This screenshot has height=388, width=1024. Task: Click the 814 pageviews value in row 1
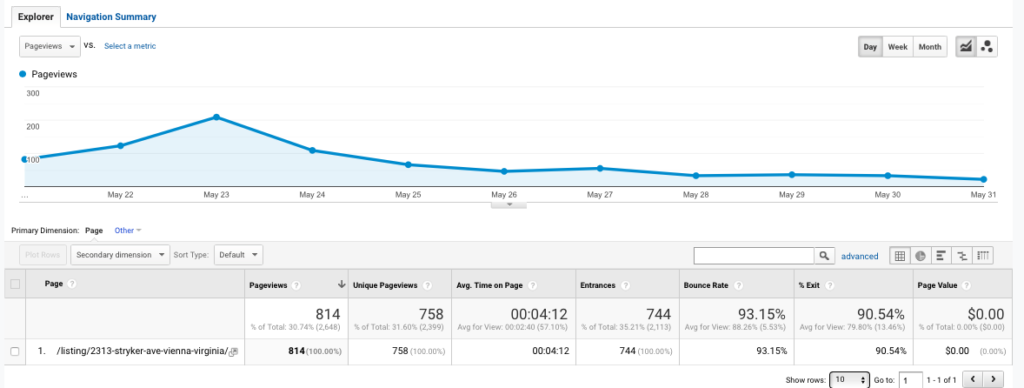click(296, 351)
